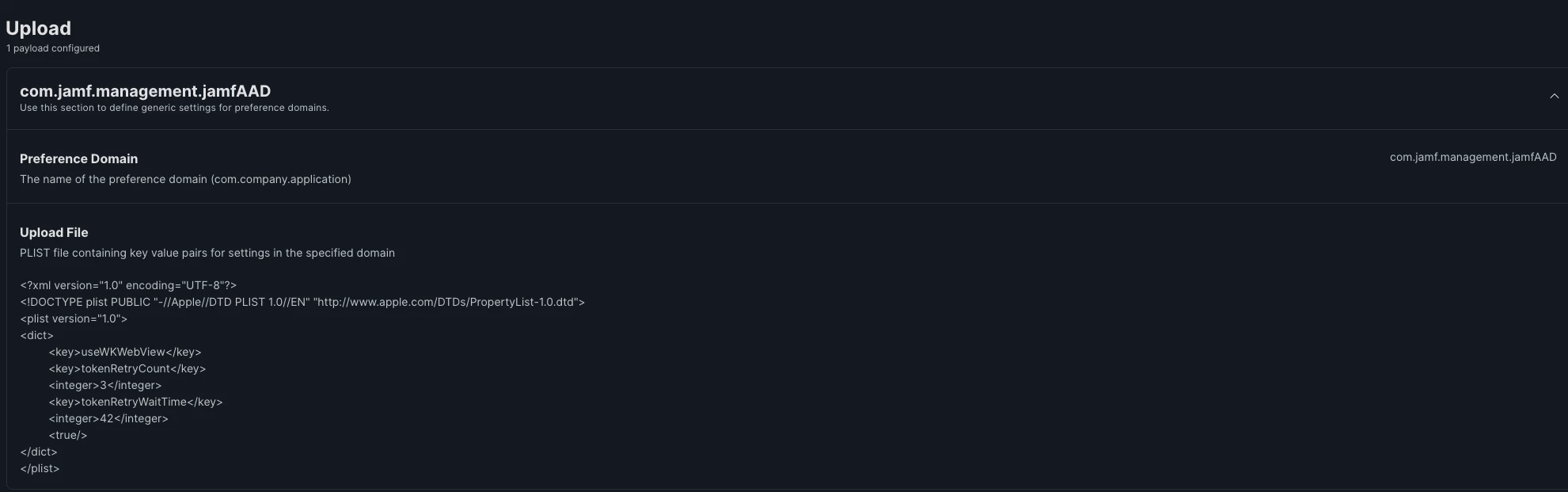Viewport: 1568px width, 492px height.
Task: Click the tokenRetryWaitTime key line
Action: click(135, 402)
